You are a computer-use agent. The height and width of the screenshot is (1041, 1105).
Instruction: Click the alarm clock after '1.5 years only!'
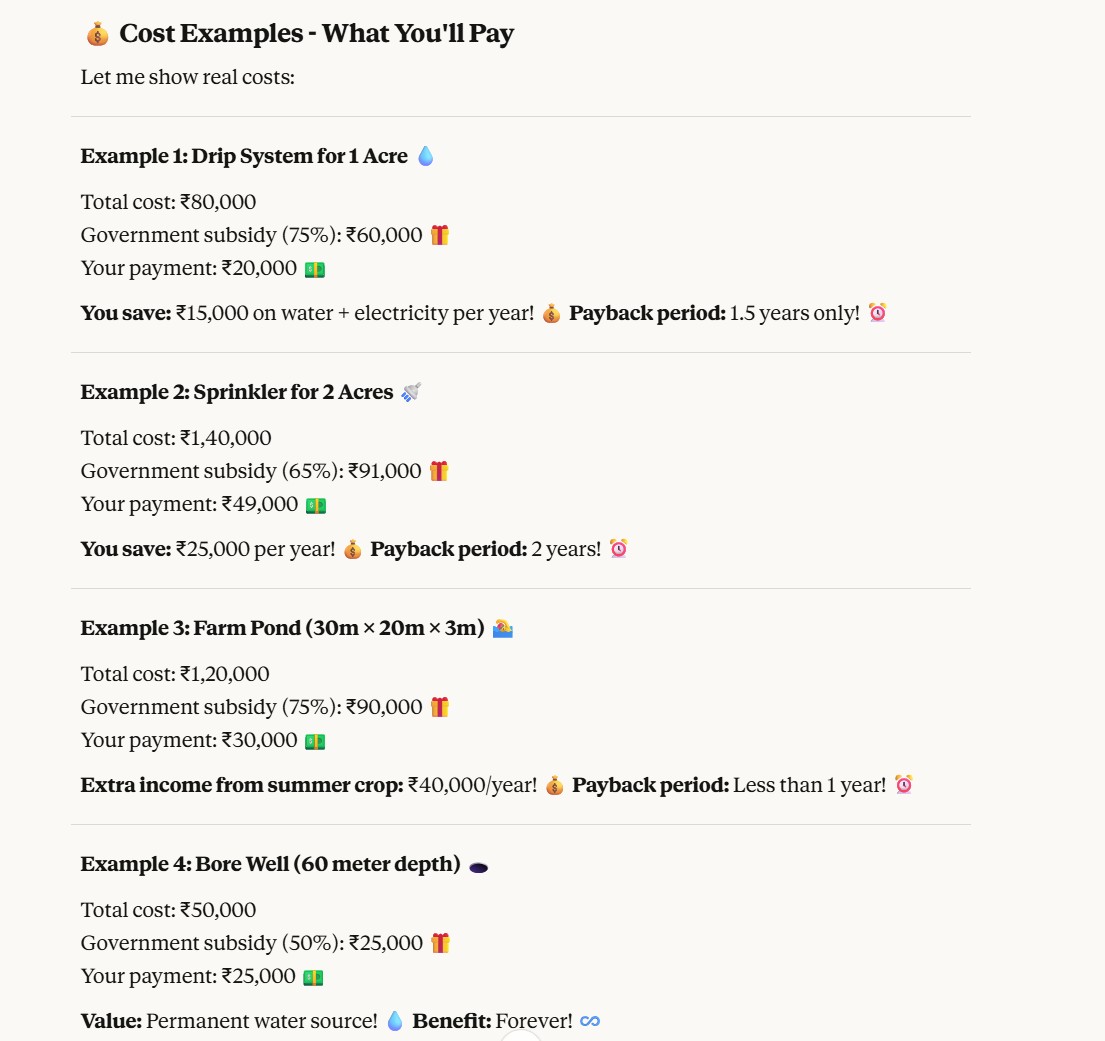(x=877, y=313)
